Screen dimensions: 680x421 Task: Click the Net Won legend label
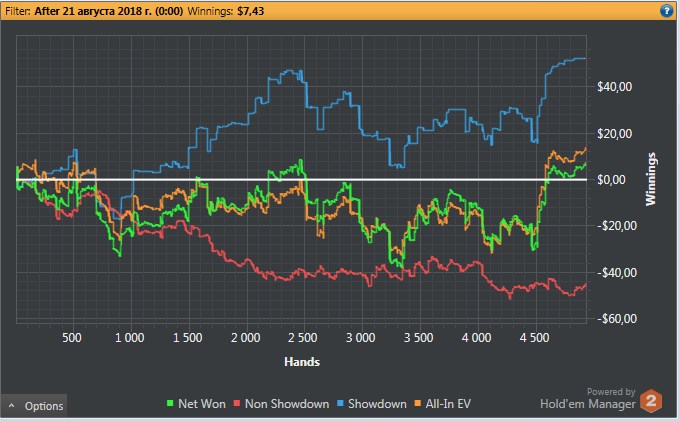[202, 404]
